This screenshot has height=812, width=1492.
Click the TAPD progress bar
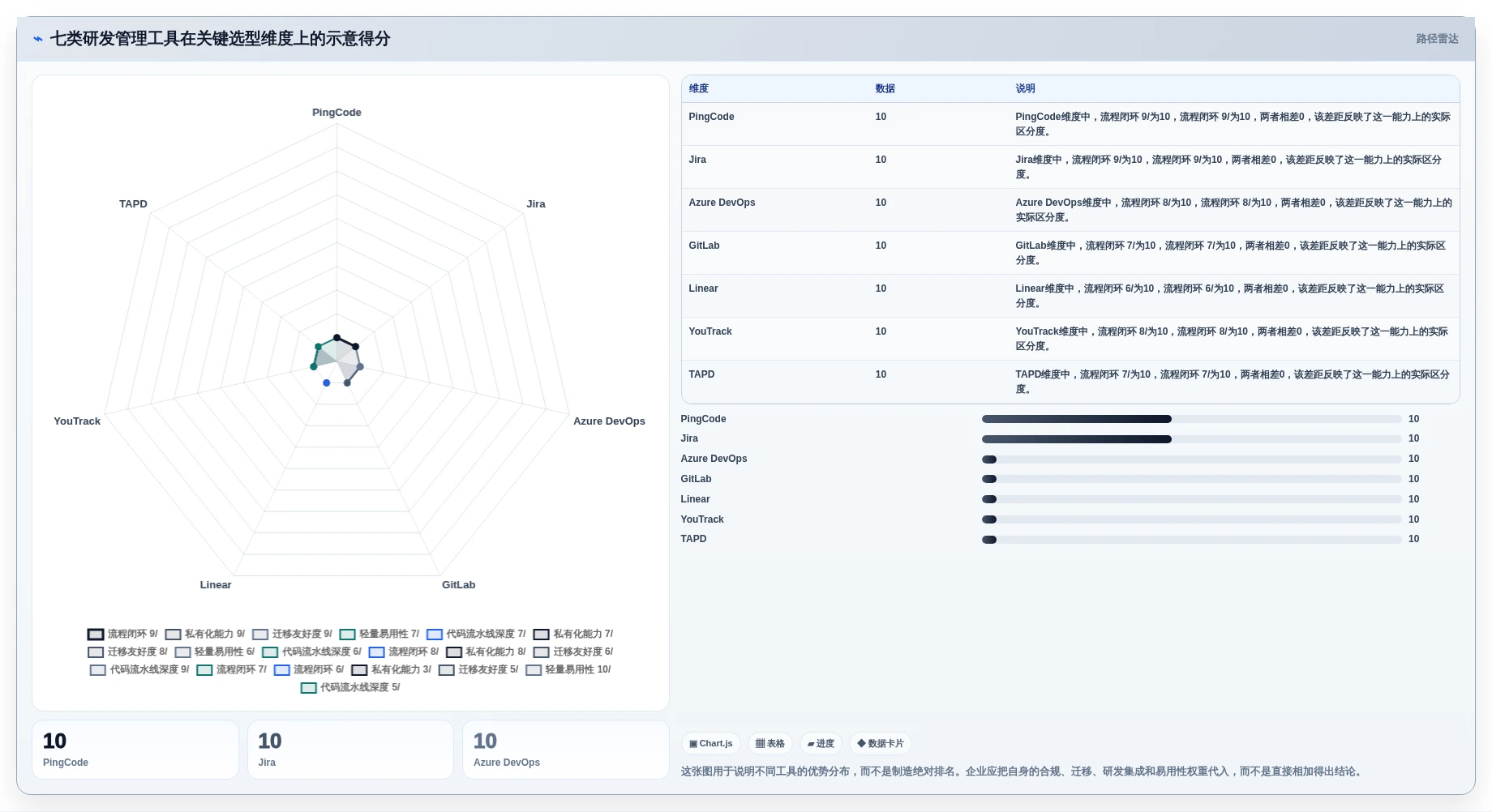[x=1191, y=539]
